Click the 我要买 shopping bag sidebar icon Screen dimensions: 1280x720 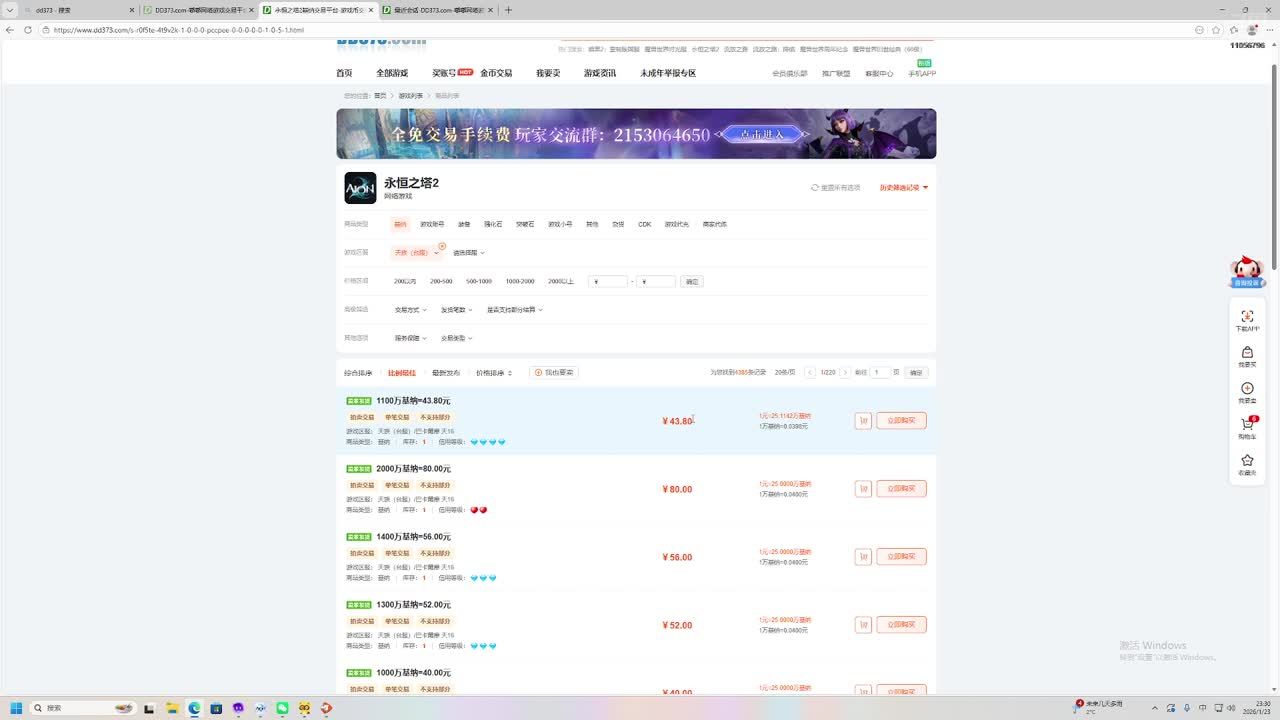click(1247, 353)
